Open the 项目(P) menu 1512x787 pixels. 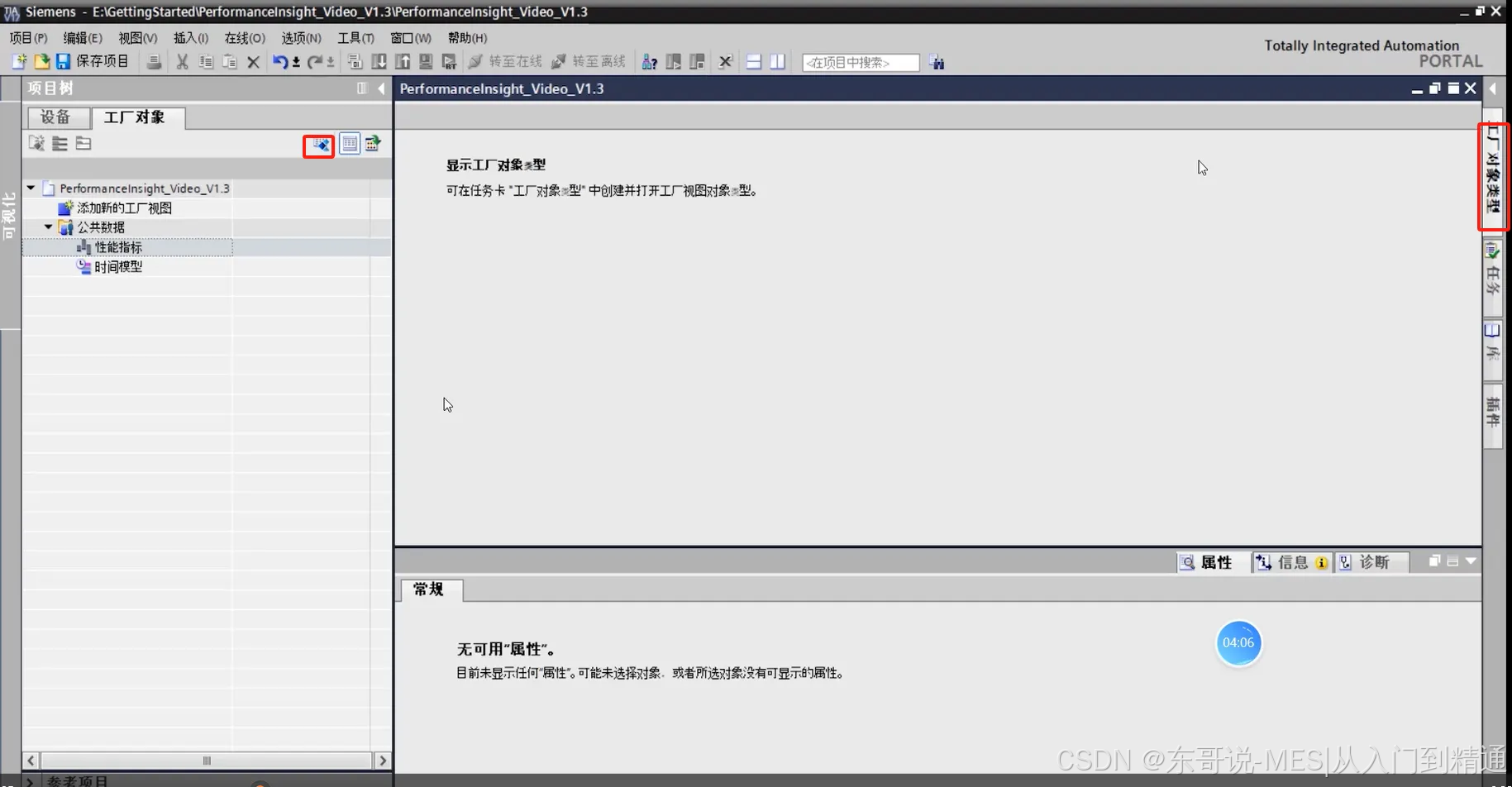28,38
